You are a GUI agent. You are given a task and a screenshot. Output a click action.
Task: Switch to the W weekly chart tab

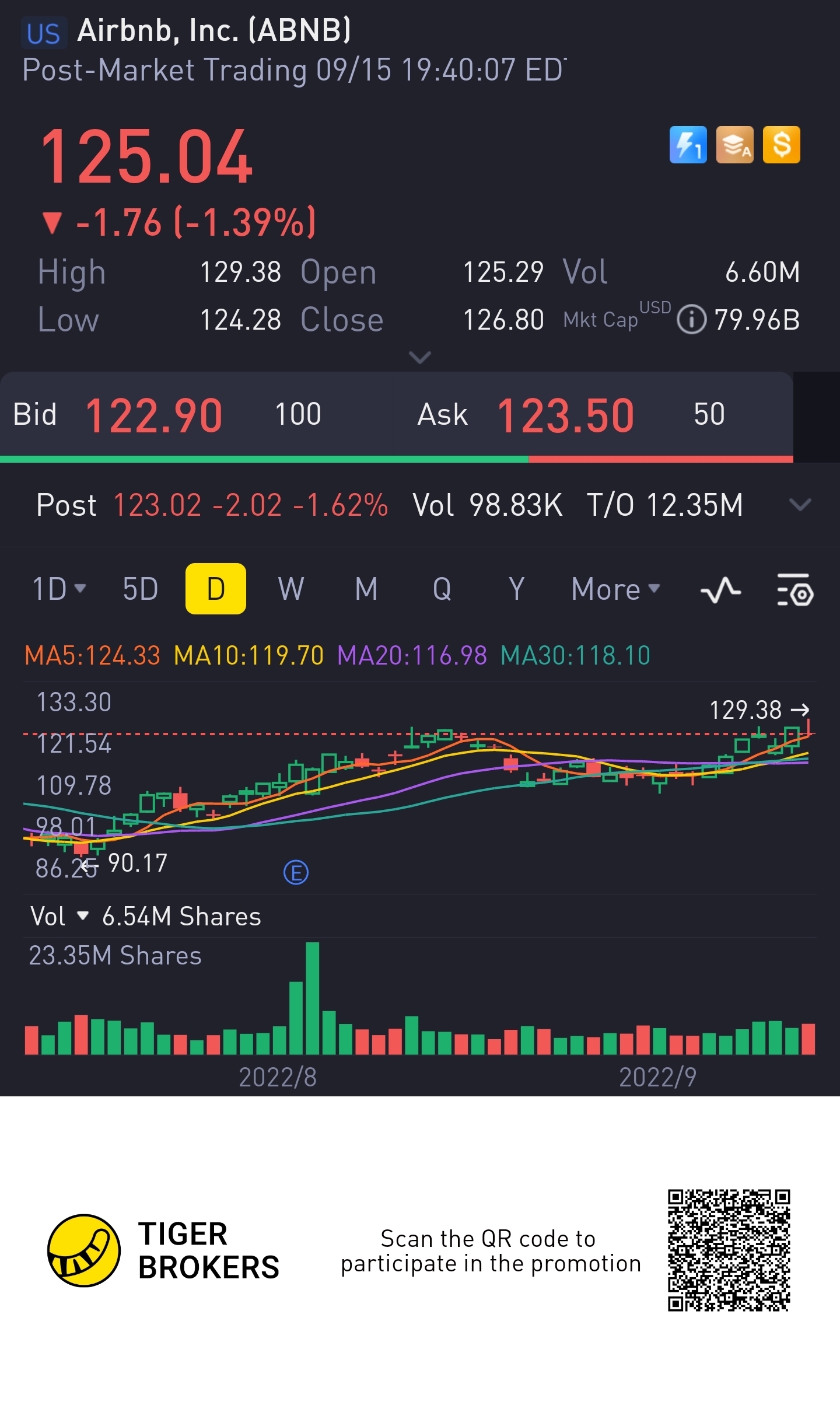pos(291,589)
